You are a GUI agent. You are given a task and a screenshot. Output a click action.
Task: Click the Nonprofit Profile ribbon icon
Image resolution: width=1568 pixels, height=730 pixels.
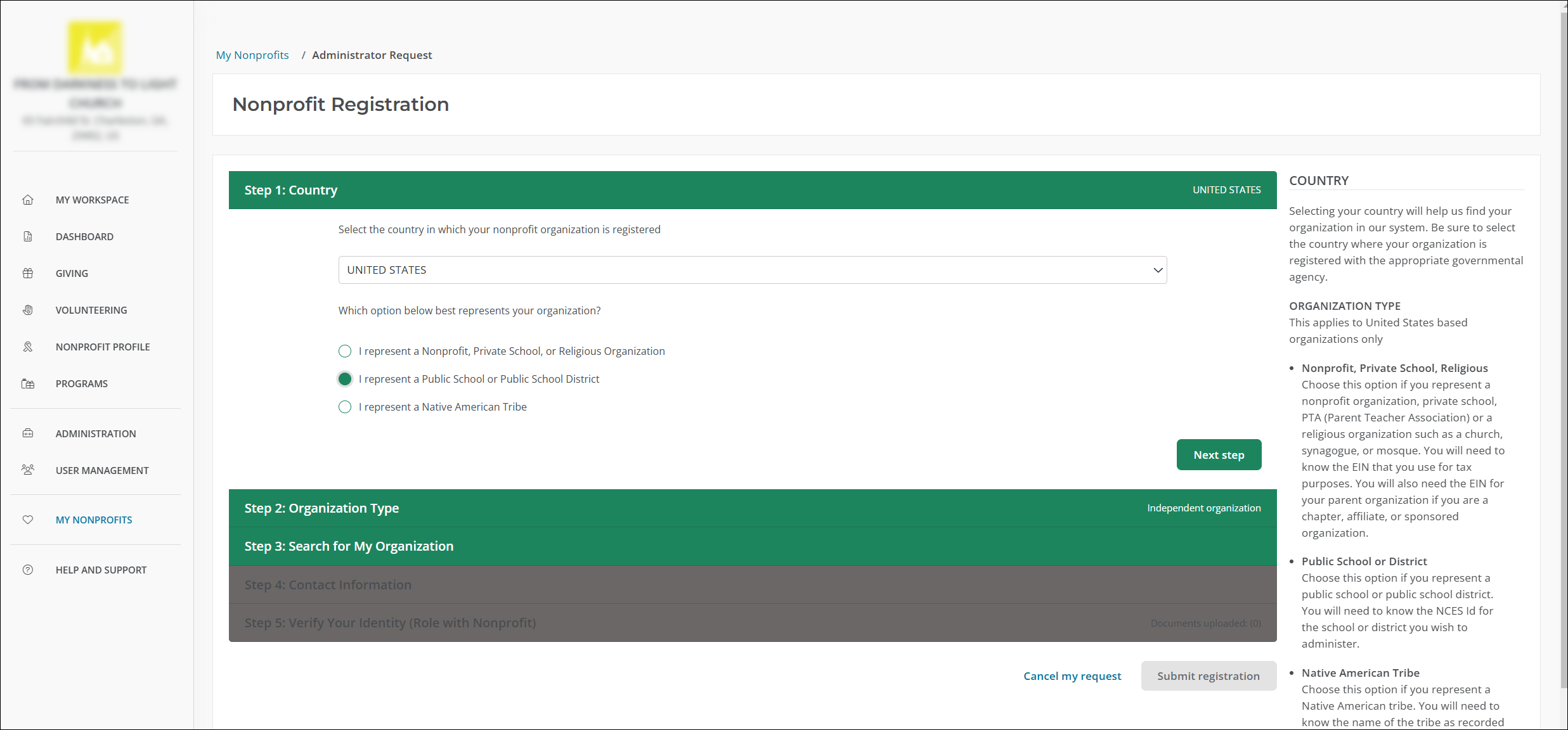coord(28,347)
